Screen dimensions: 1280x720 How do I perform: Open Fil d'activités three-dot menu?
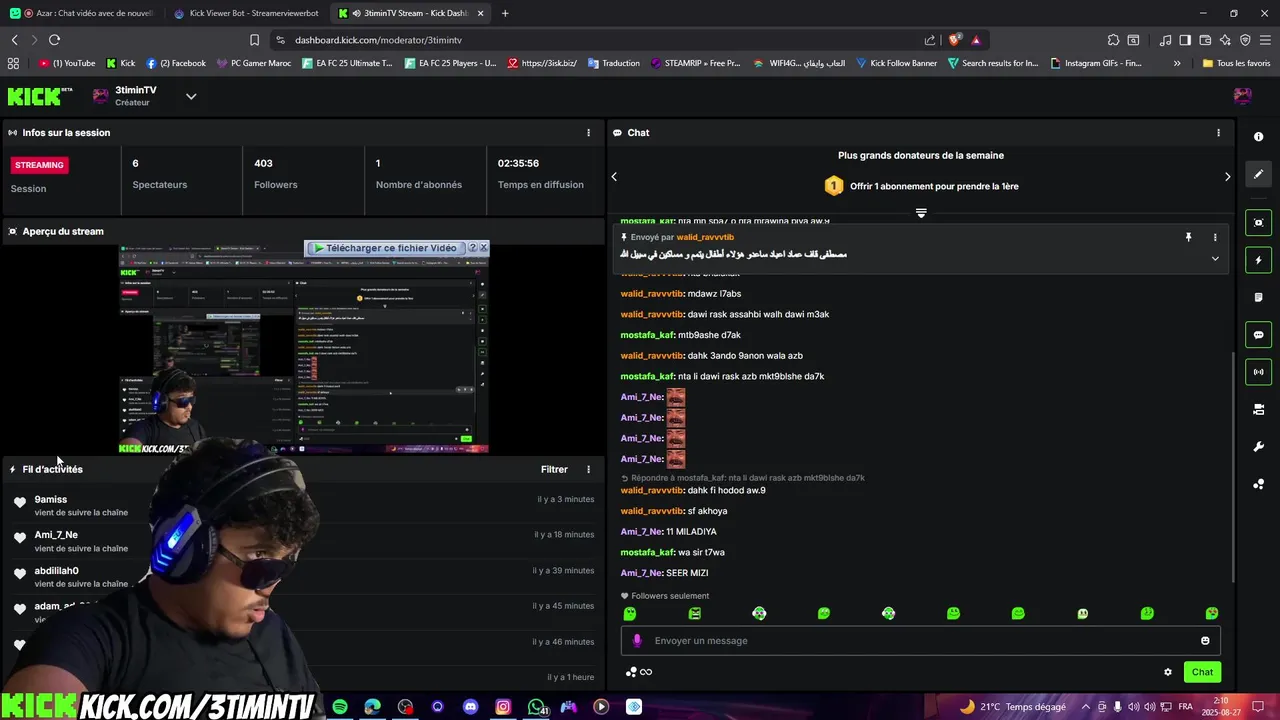pyautogui.click(x=588, y=469)
